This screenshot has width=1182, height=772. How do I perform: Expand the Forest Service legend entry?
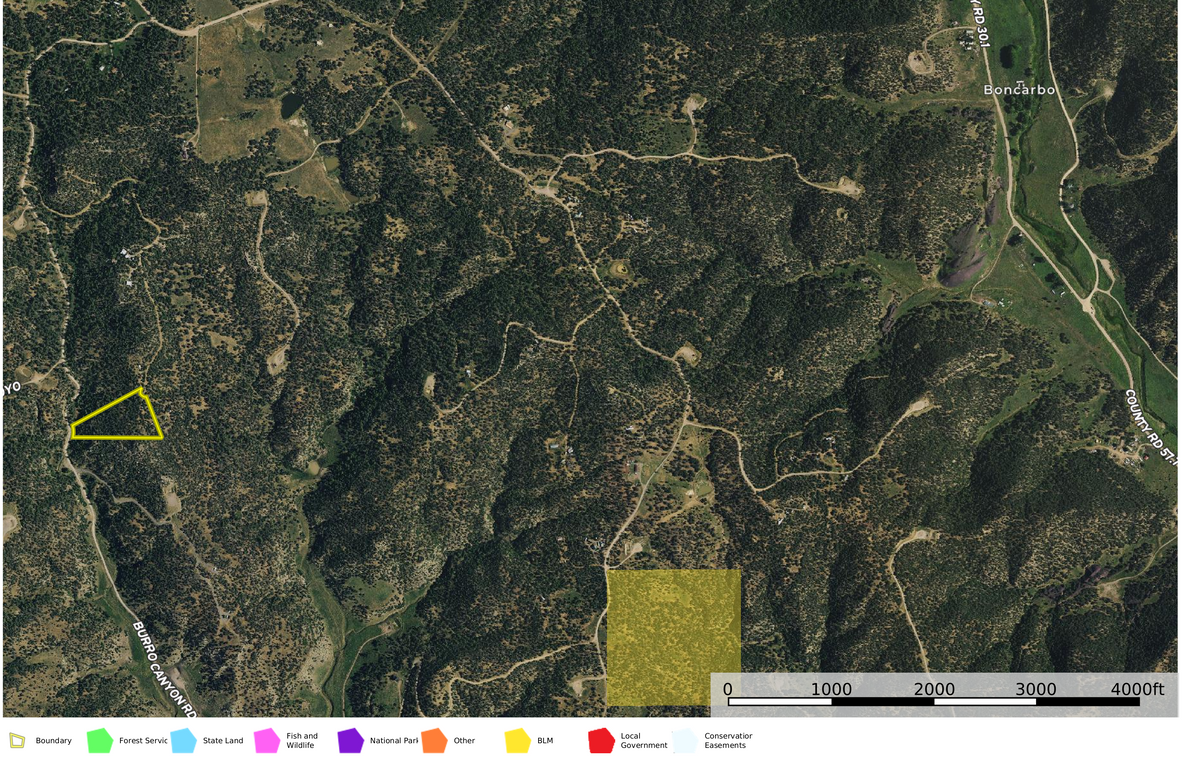tap(100, 740)
